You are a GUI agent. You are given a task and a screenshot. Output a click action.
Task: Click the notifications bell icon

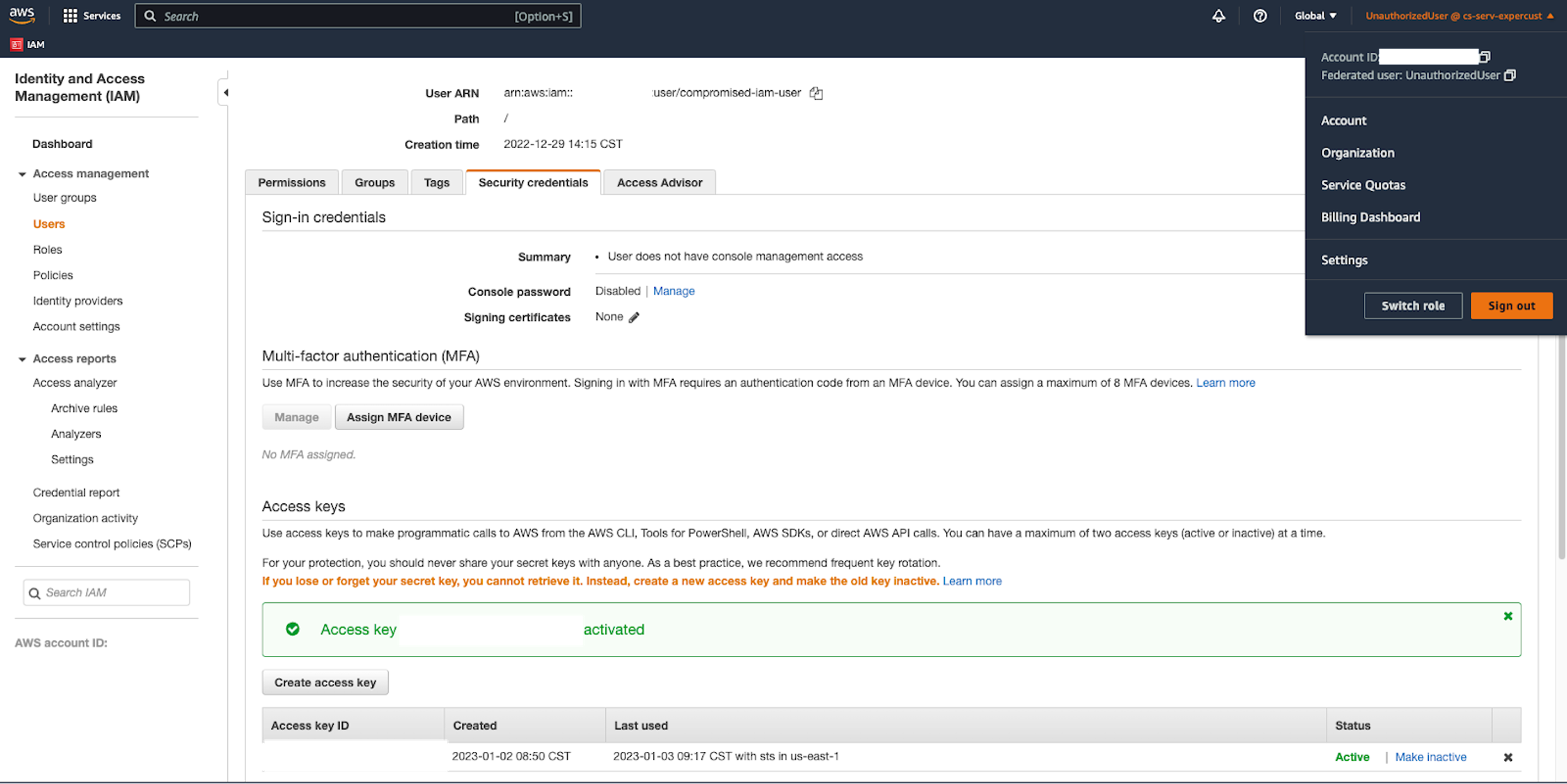1219,16
